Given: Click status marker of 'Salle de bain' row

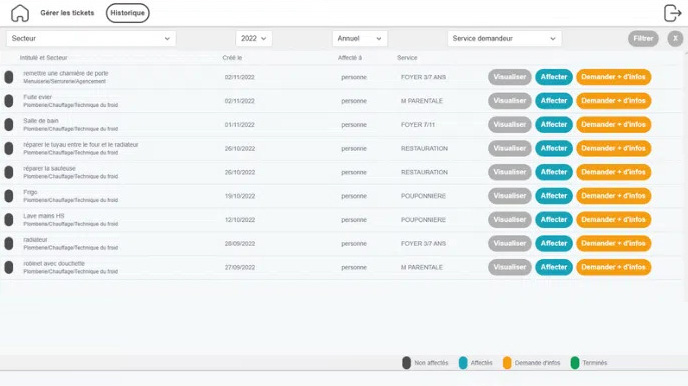Looking at the screenshot, I should coord(9,125).
